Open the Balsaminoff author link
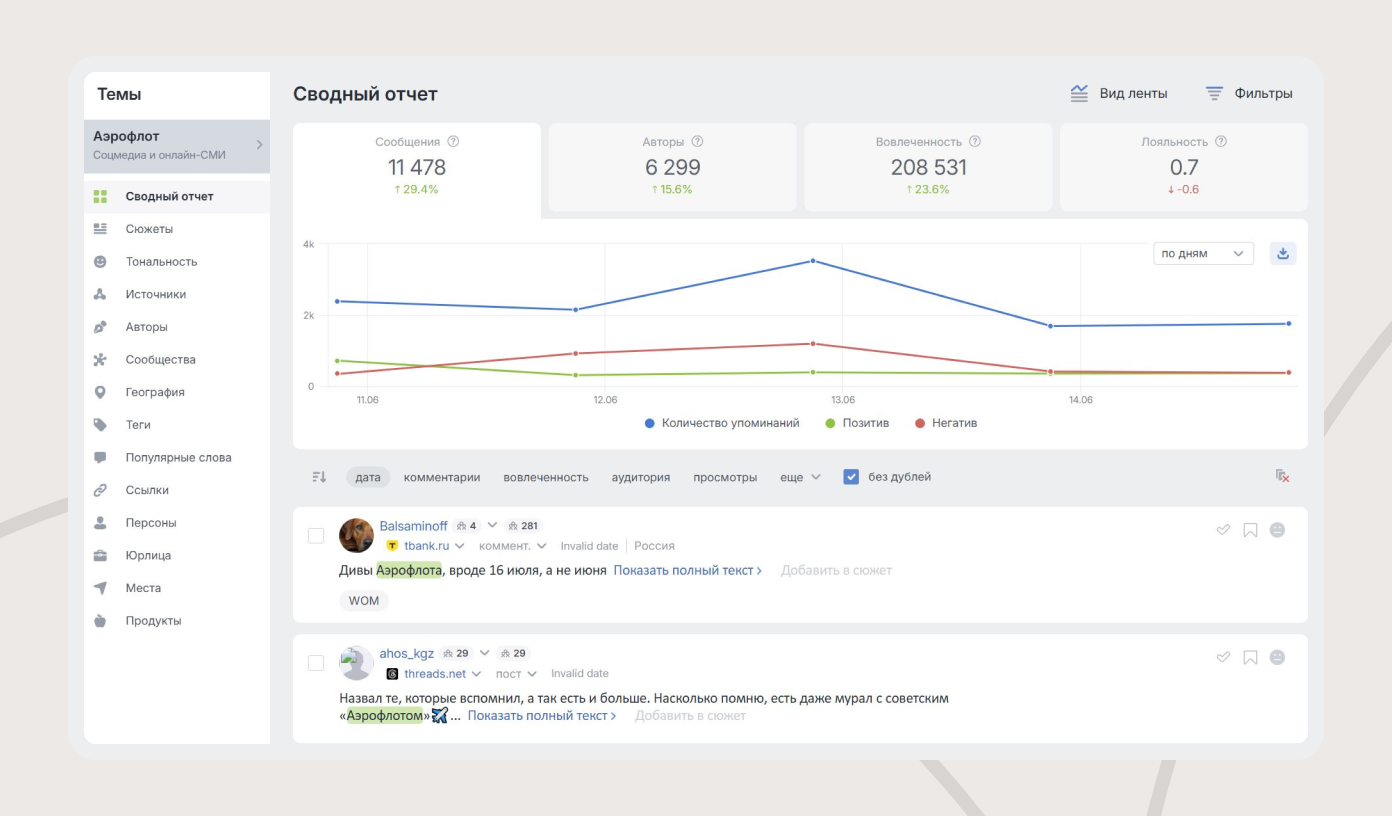Viewport: 1392px width, 816px height. [x=413, y=526]
